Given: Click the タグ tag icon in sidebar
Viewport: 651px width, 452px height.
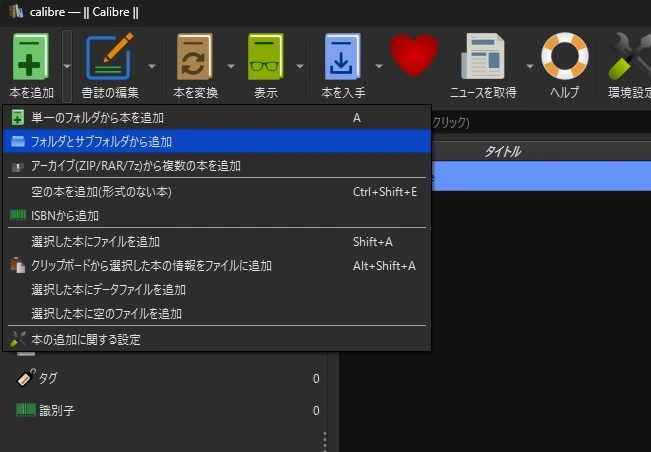Looking at the screenshot, I should point(26,378).
